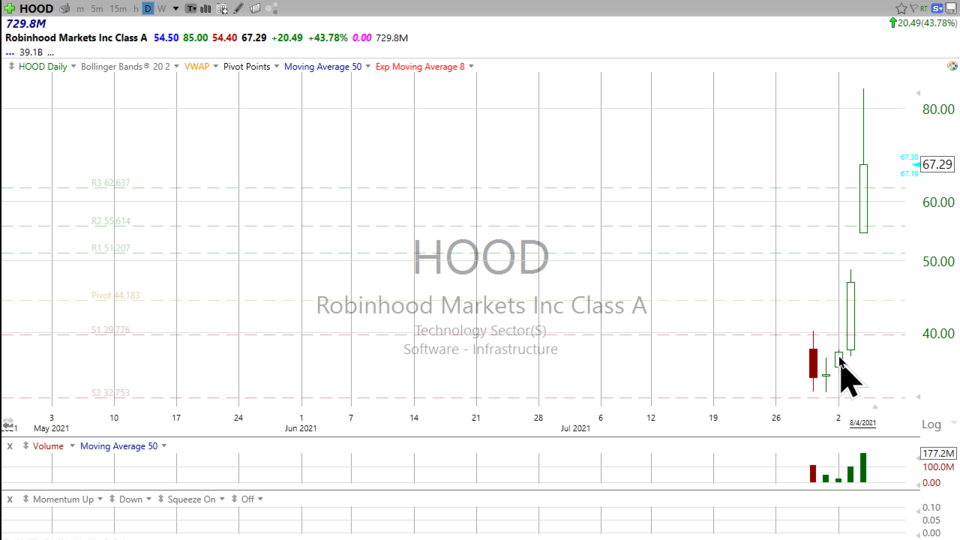Select the W weekly timeframe
This screenshot has height=540, width=960.
pyautogui.click(x=161, y=9)
